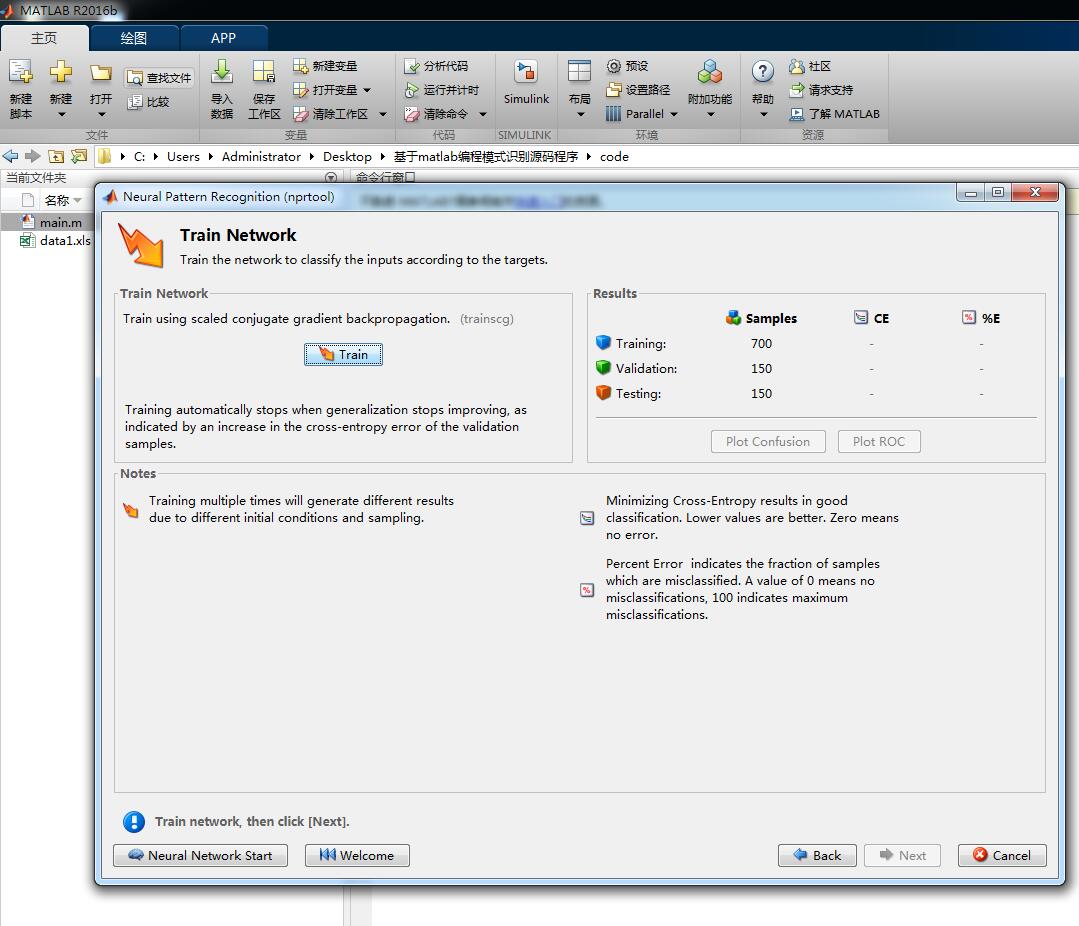Click Run and Time (运行并计时)
The image size is (1079, 926).
point(442,90)
